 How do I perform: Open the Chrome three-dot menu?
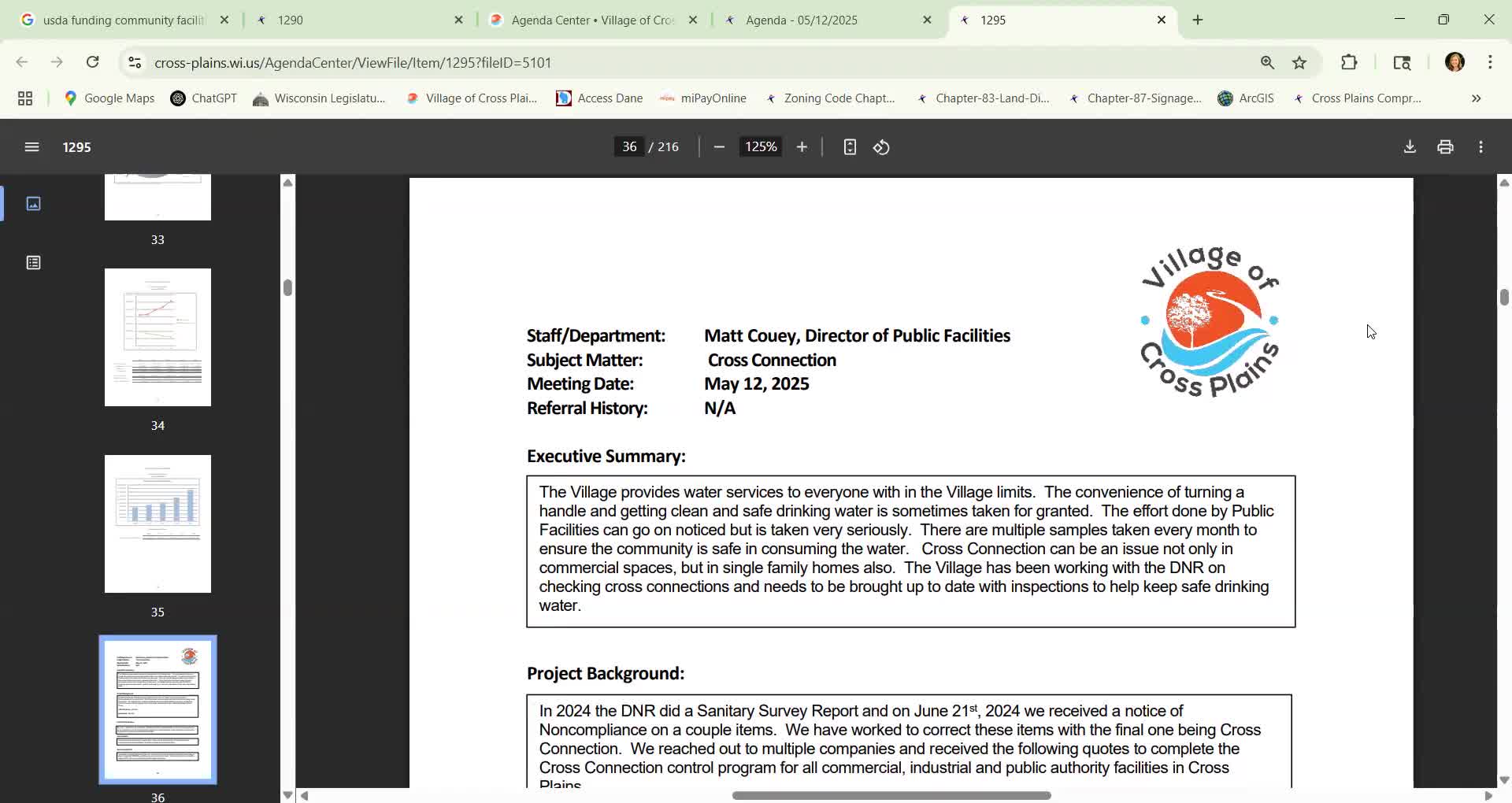(1490, 62)
